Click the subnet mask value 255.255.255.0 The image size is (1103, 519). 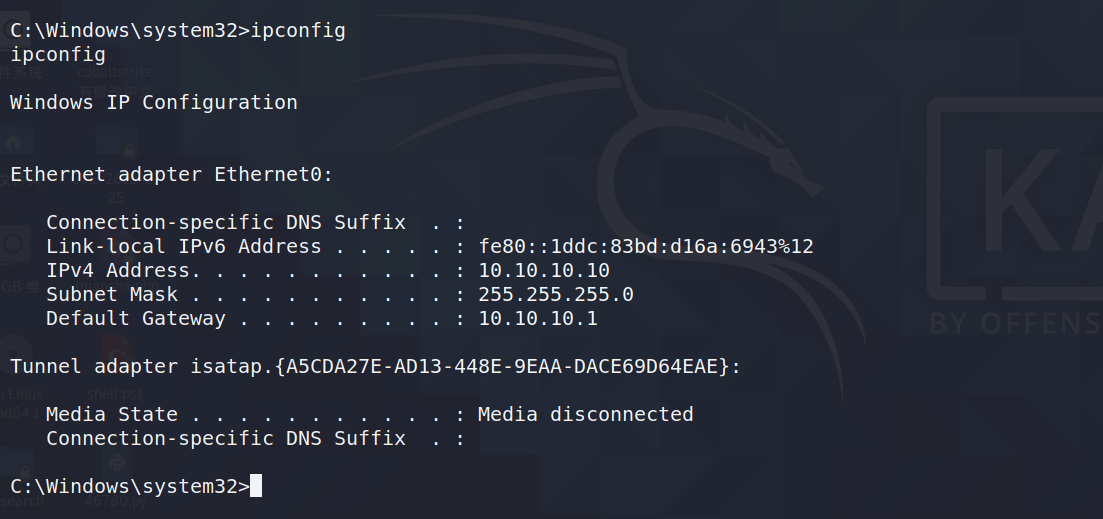coord(556,295)
